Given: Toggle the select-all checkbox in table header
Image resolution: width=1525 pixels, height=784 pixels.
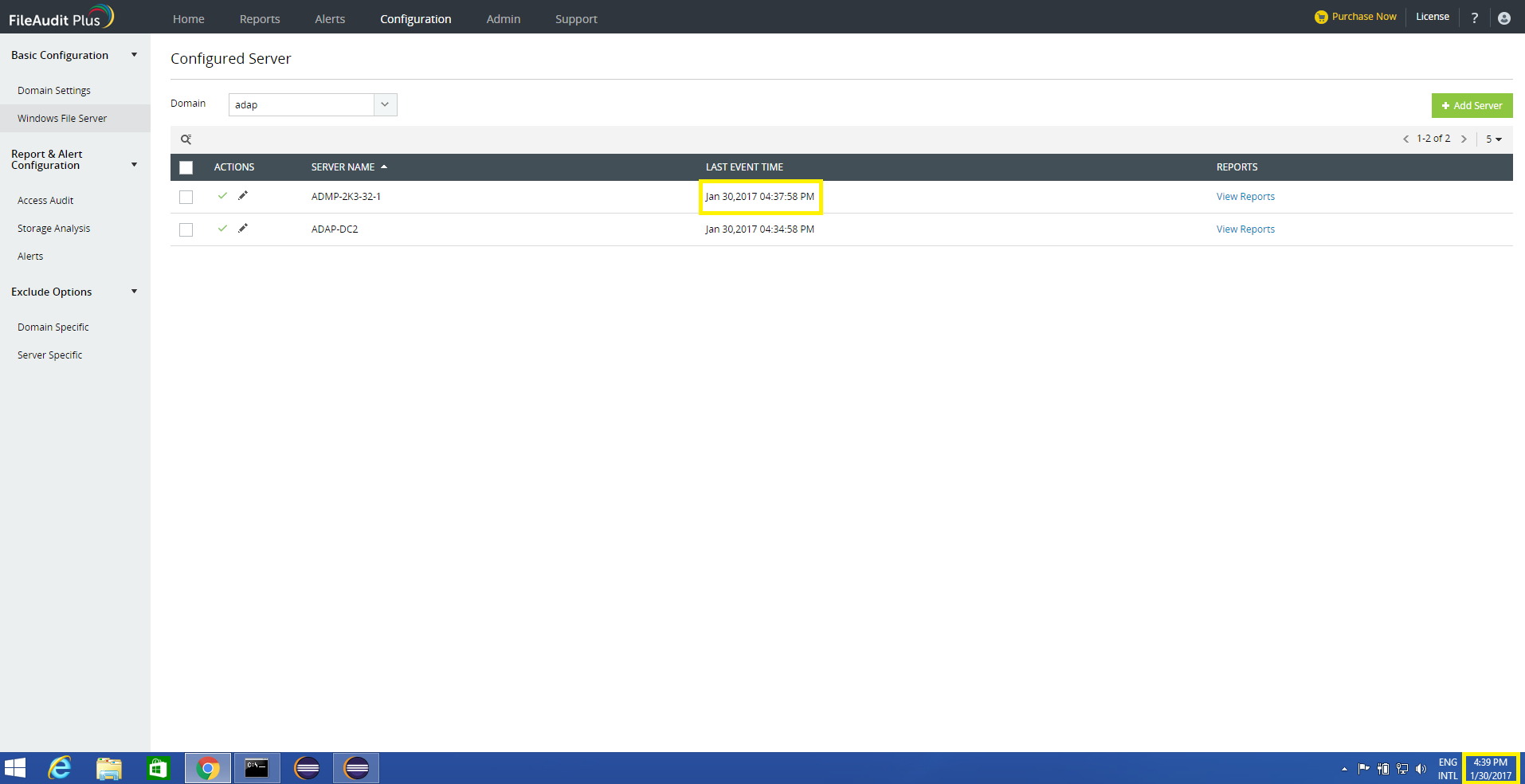Looking at the screenshot, I should [186, 167].
